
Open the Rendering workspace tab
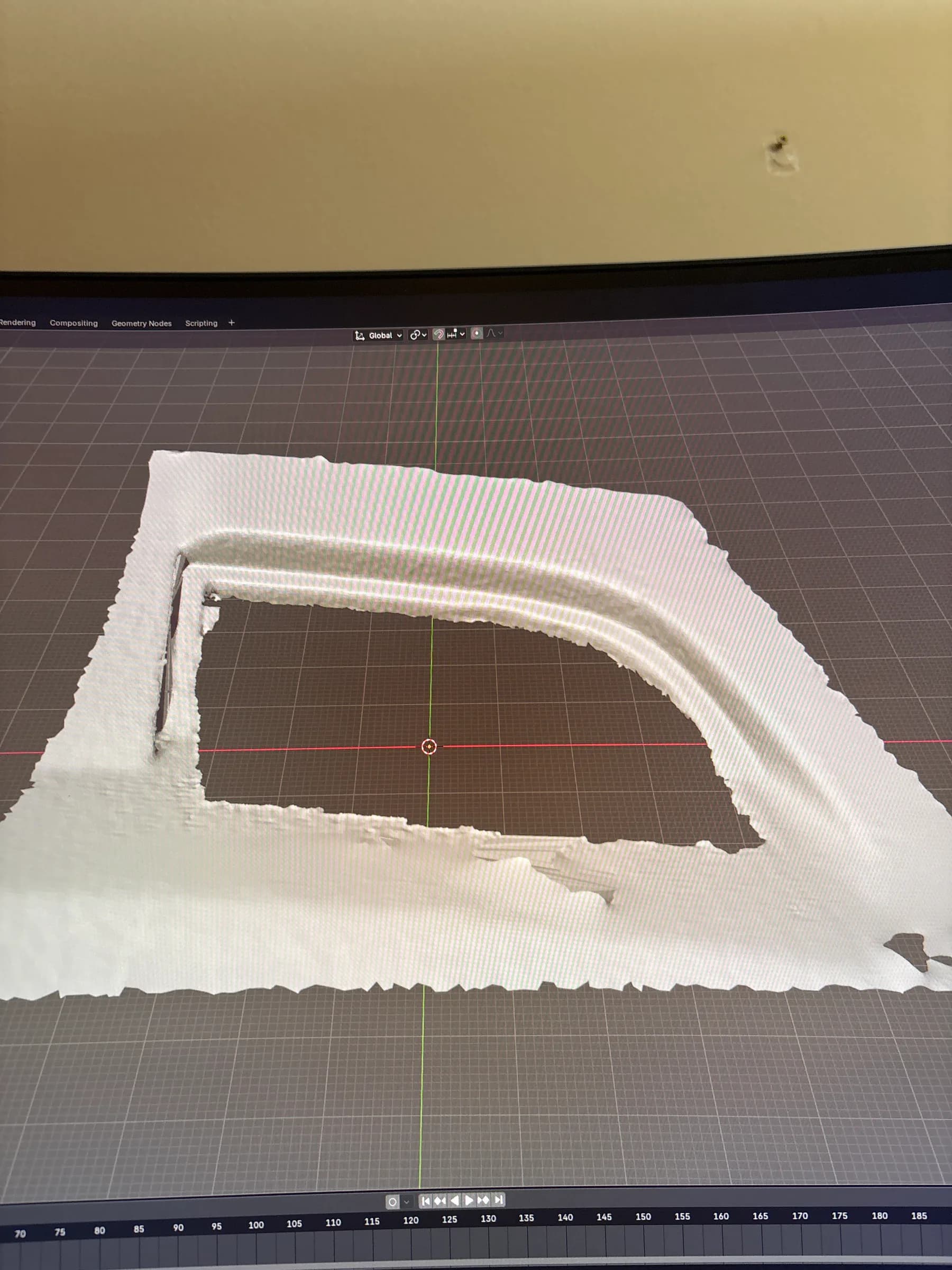pos(17,322)
